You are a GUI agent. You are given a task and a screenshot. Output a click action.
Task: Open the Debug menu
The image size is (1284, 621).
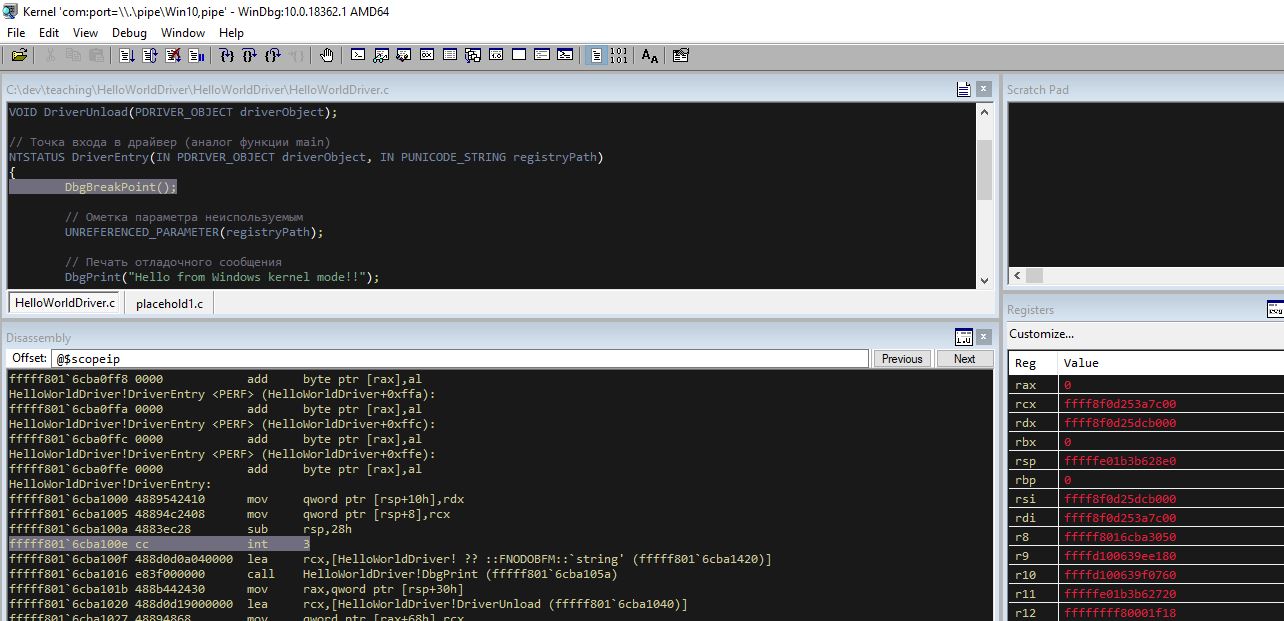click(x=129, y=33)
